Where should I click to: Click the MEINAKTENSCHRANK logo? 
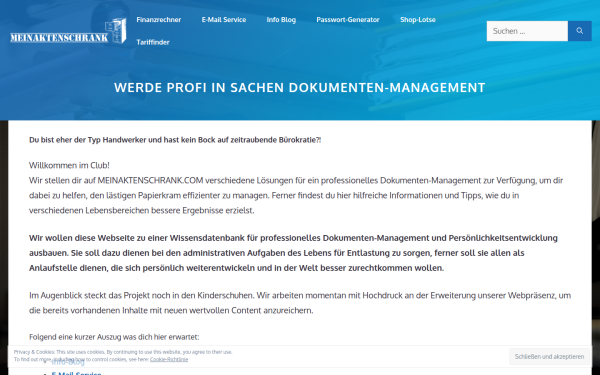click(68, 31)
